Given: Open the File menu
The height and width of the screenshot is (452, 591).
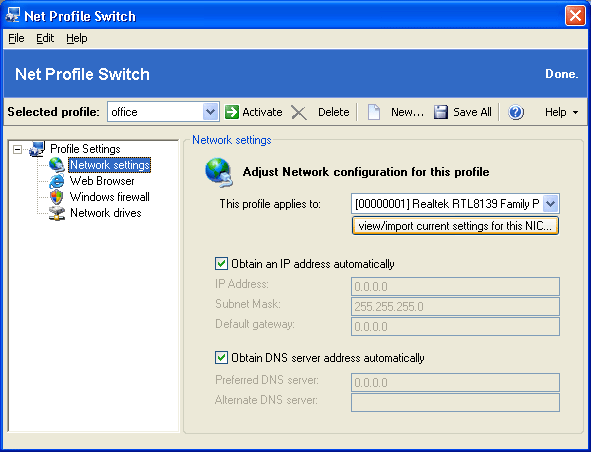Looking at the screenshot, I should (16, 38).
